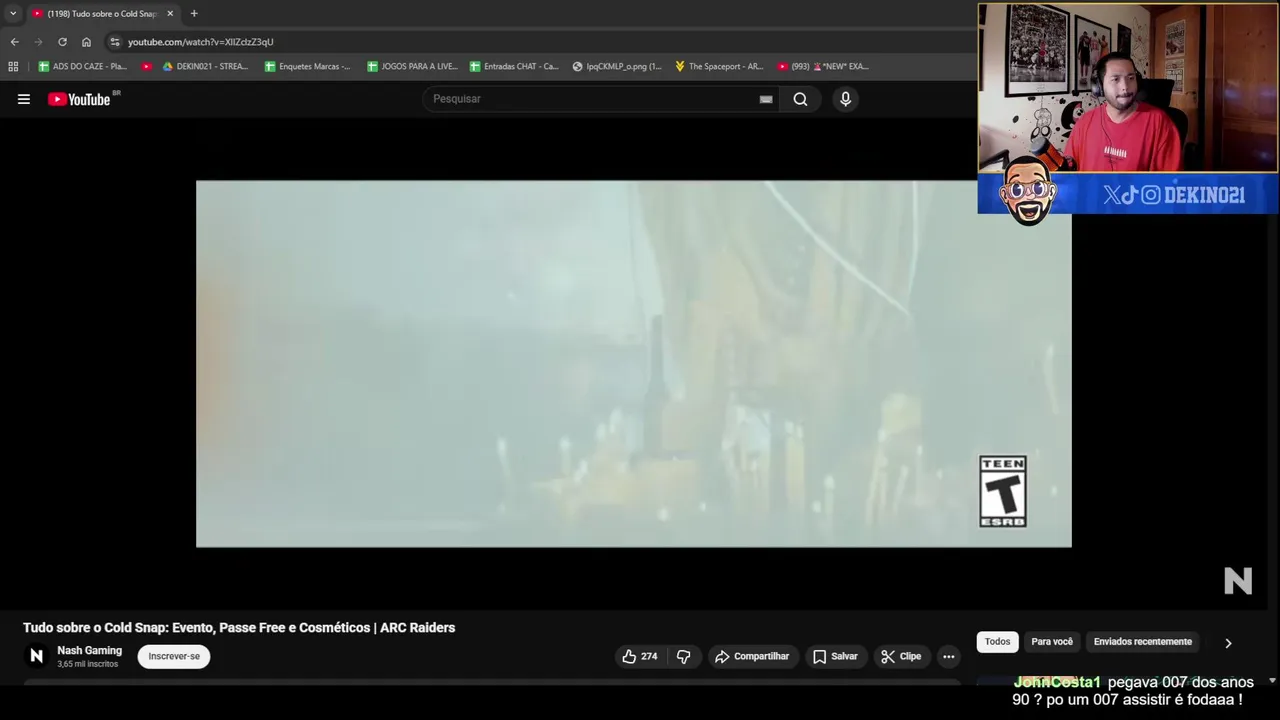
Task: Click the video player area
Action: (633, 364)
